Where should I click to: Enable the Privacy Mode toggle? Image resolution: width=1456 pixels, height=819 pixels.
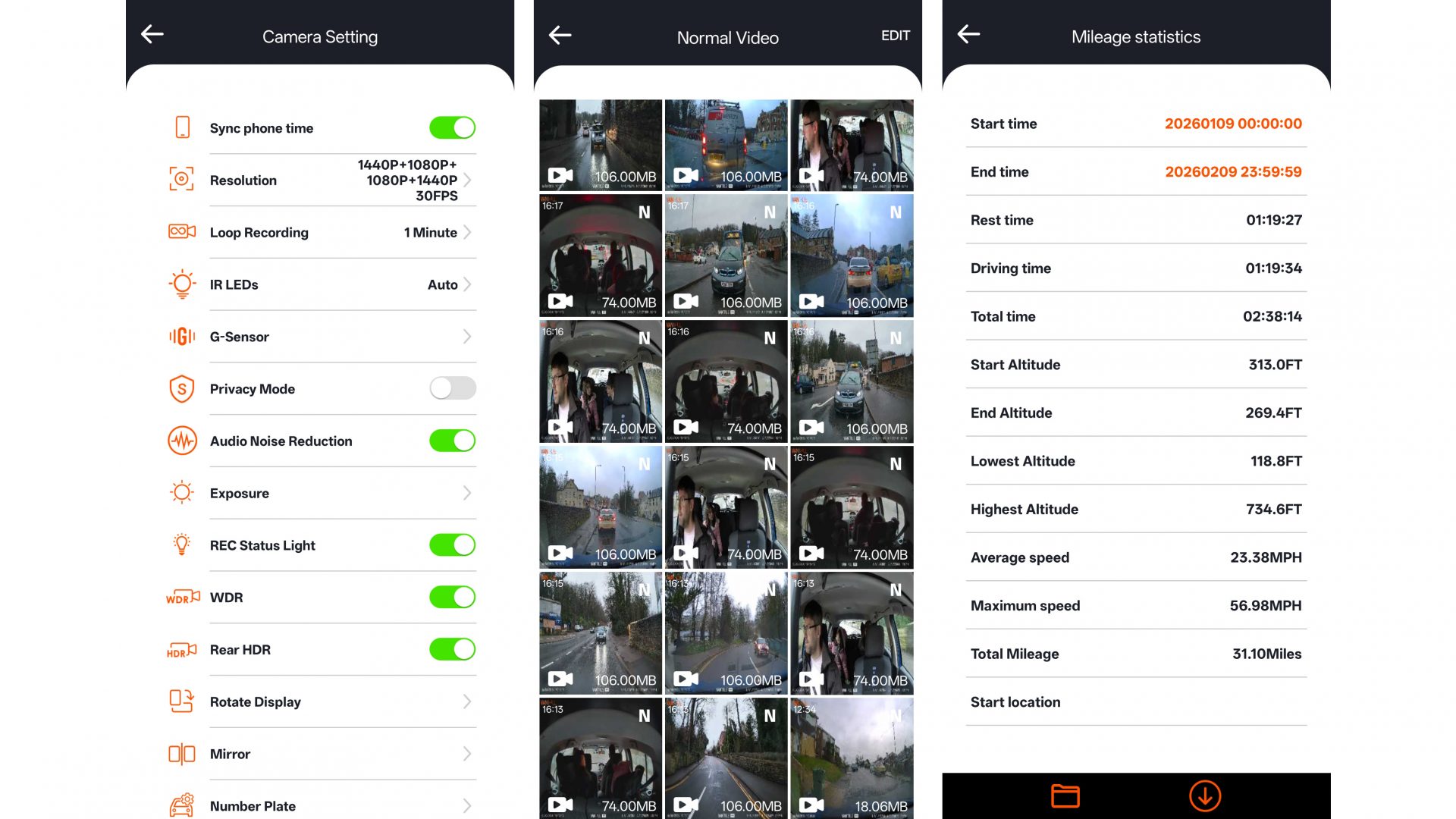452,388
